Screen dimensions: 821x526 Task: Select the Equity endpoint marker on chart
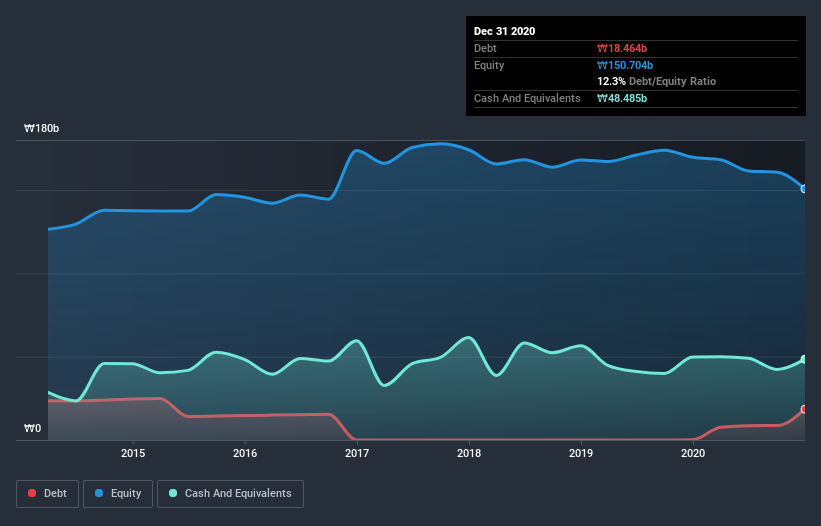coord(804,189)
